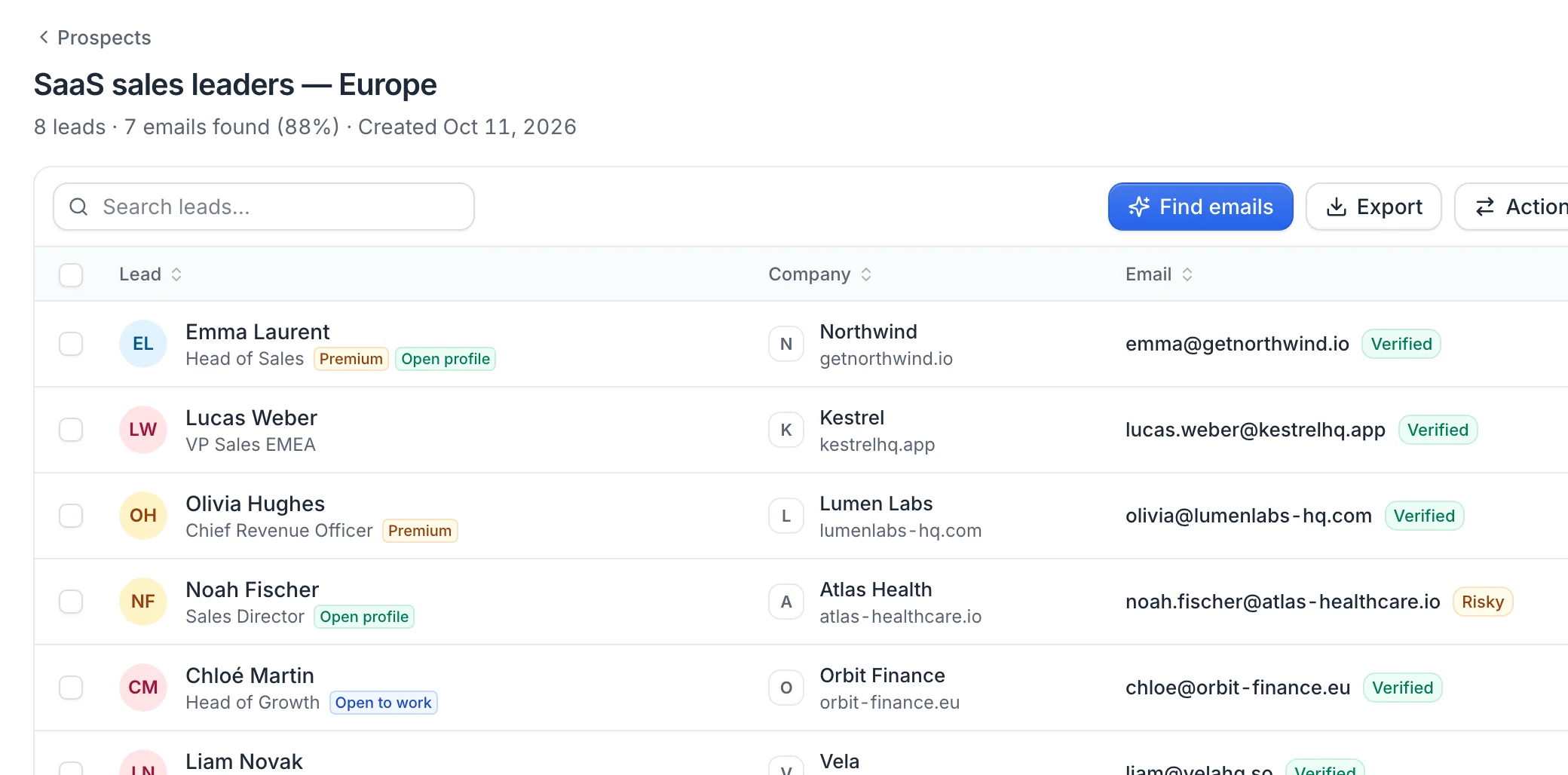Click Premium badge on Emma Laurent

pyautogui.click(x=351, y=359)
